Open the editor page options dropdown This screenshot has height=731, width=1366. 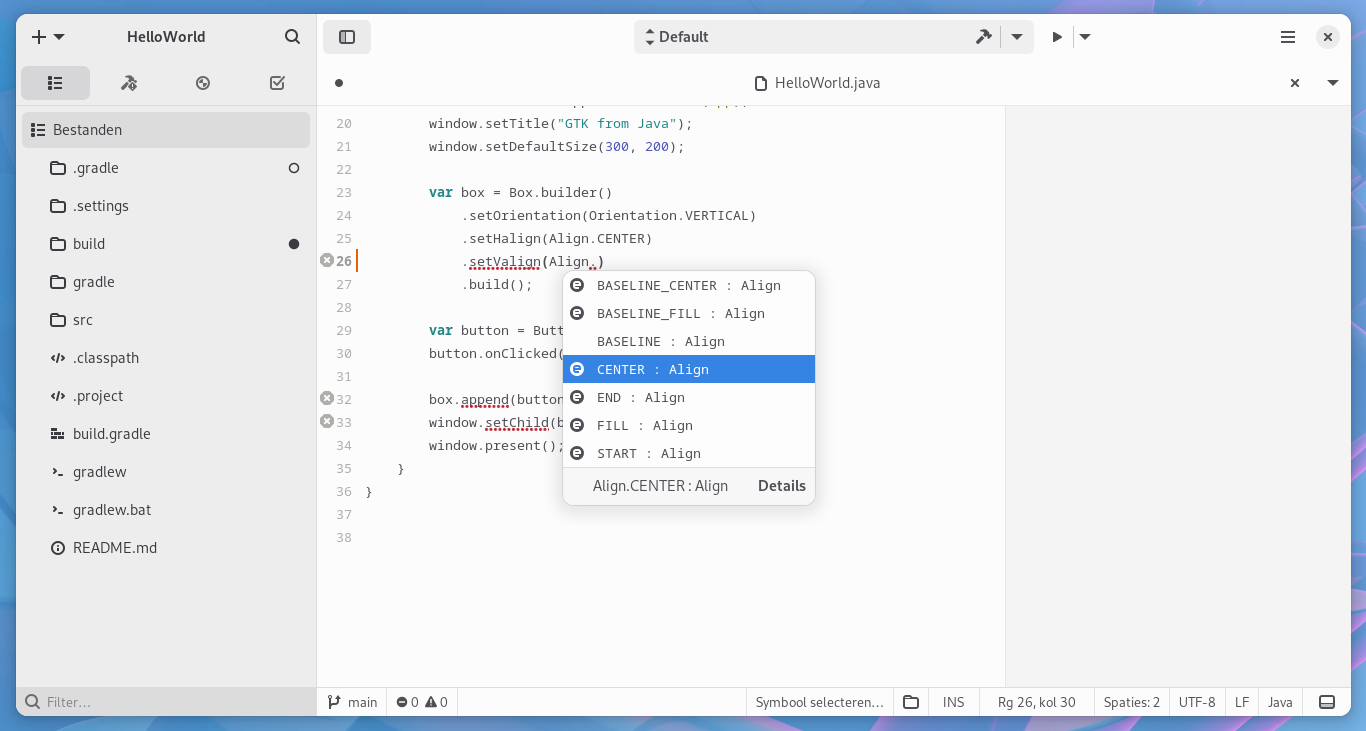point(1333,83)
